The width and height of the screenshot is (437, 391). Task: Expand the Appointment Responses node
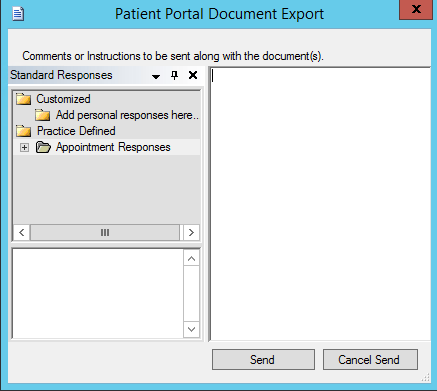[24, 147]
